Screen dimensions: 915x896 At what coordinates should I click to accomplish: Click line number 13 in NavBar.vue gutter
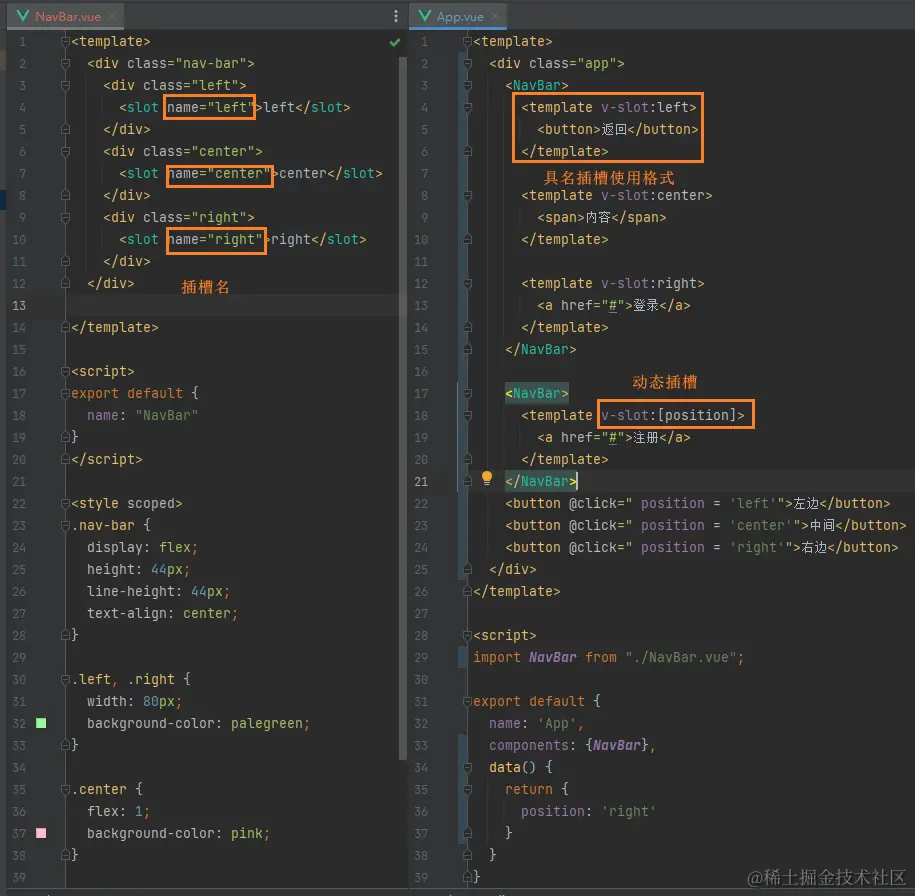point(19,305)
